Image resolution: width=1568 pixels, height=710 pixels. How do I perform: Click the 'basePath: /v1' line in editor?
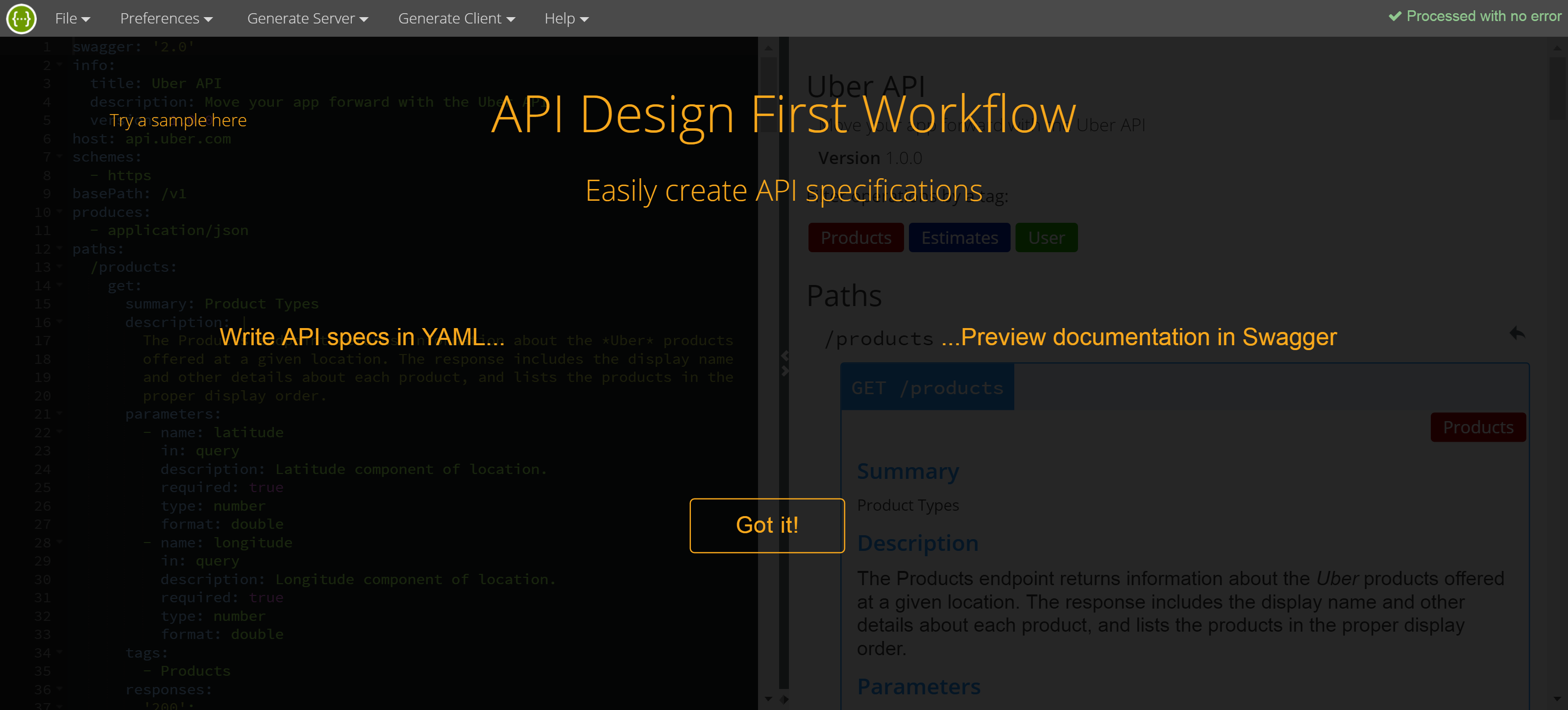point(129,193)
